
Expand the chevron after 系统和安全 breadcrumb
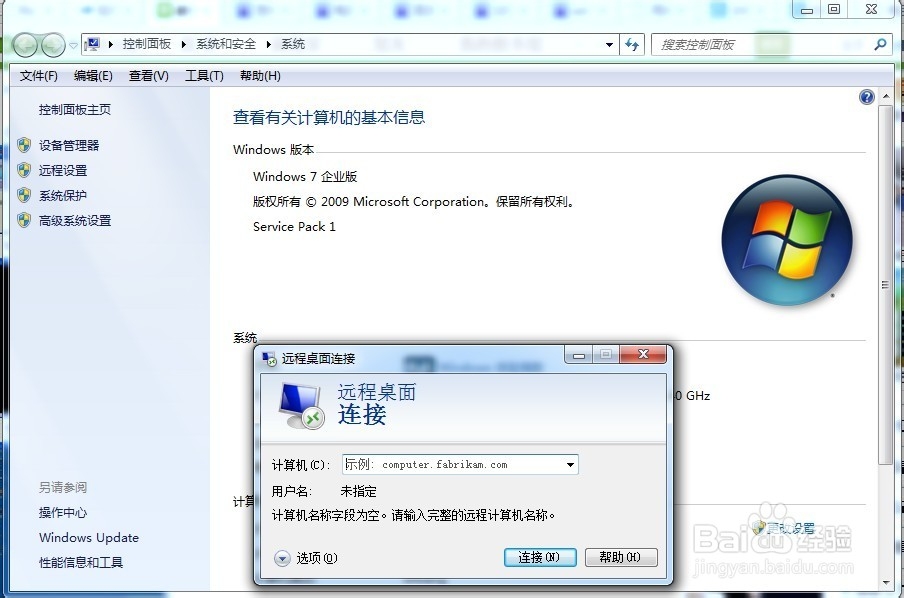pyautogui.click(x=268, y=44)
